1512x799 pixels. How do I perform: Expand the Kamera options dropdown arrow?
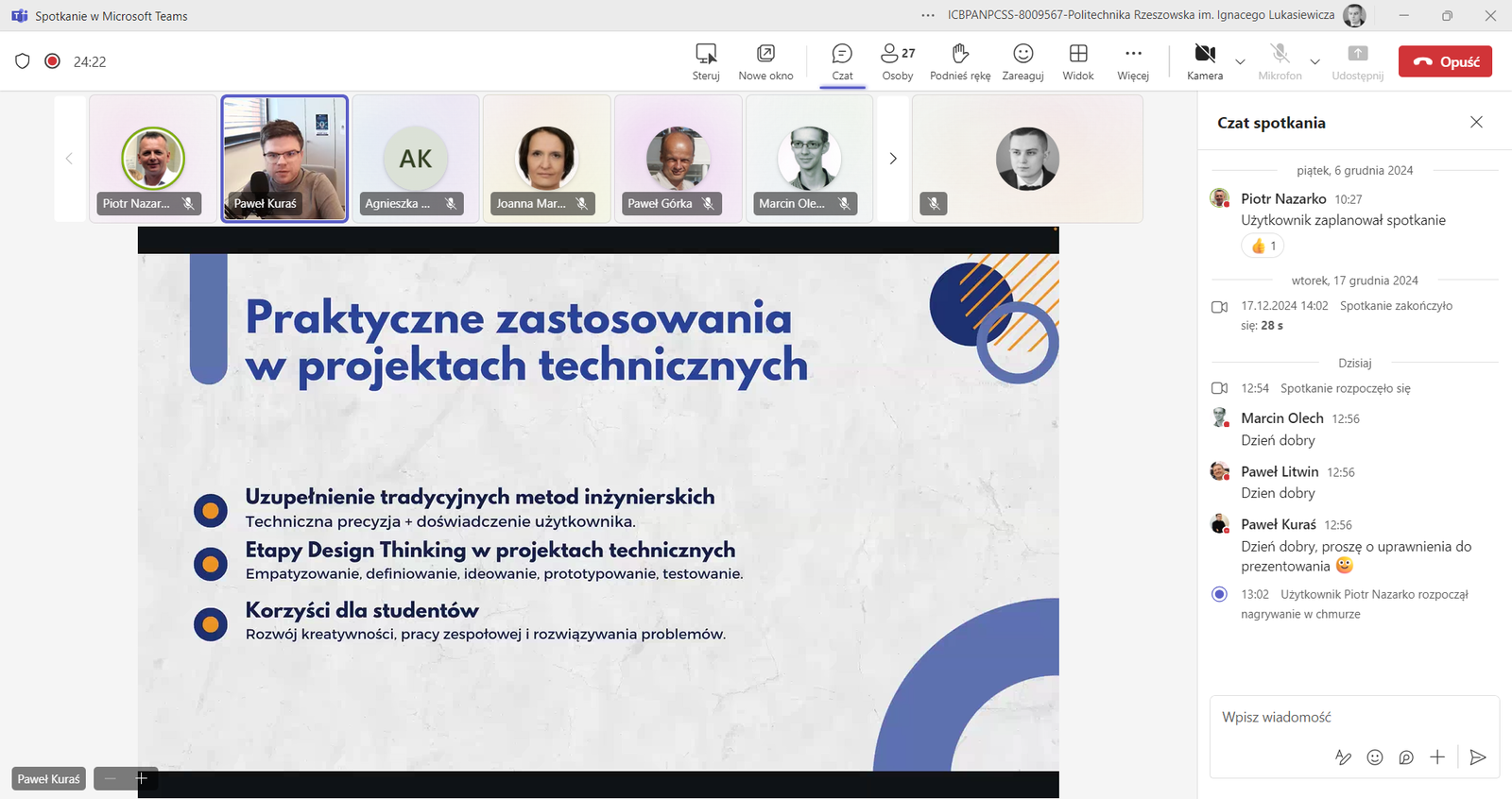[x=1241, y=62]
